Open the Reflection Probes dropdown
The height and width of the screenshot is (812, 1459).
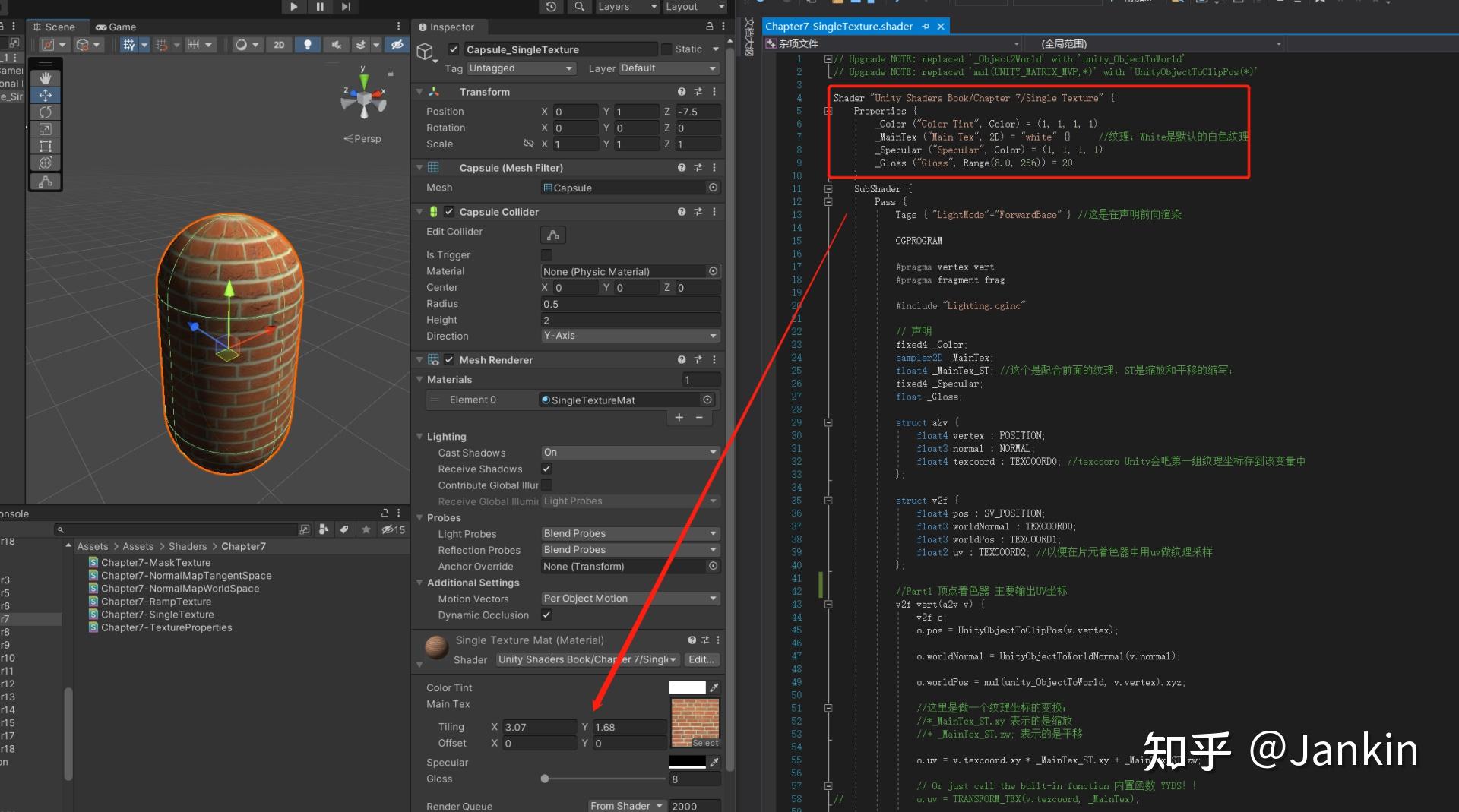(x=628, y=549)
